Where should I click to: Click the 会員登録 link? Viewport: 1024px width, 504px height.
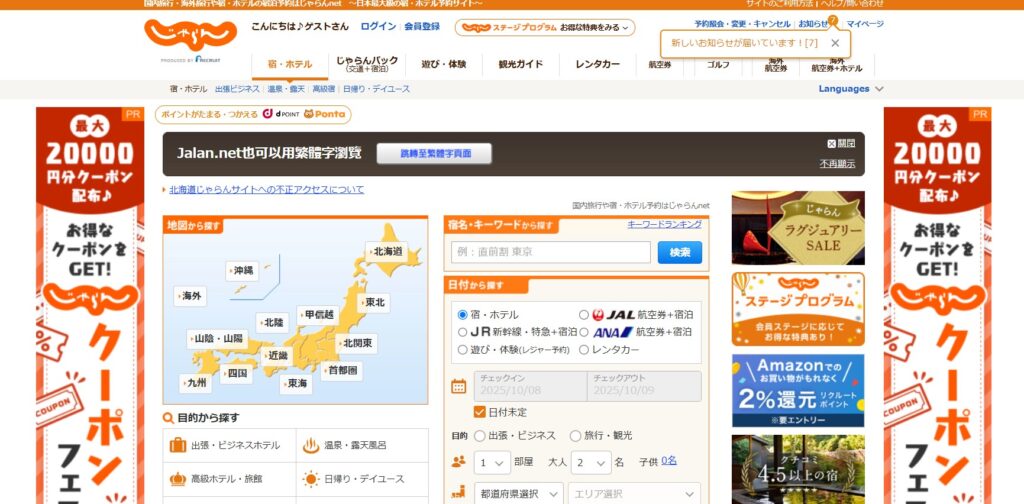[x=422, y=27]
